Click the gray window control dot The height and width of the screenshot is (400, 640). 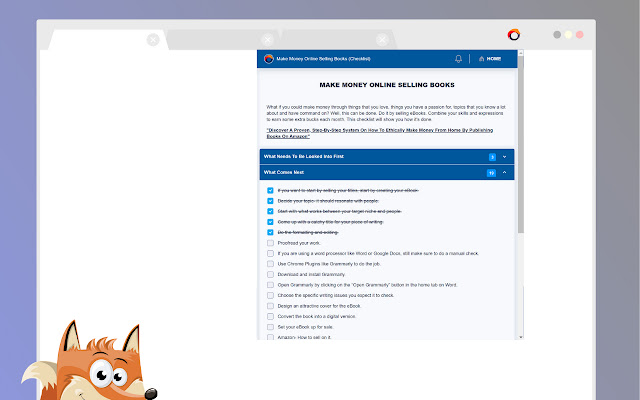tap(557, 35)
